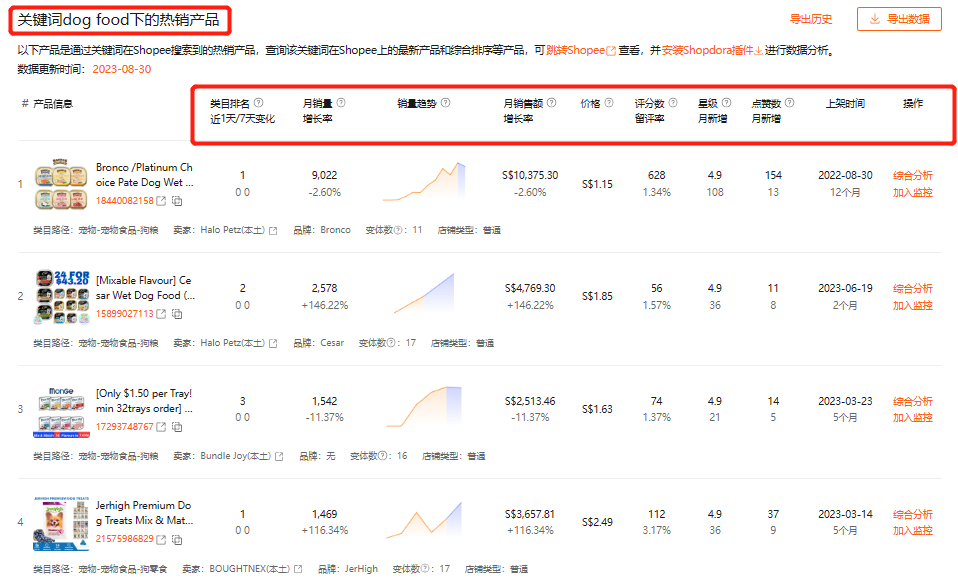Open external link icon next to 21575986829
This screenshot has height=587, width=958.
point(161,539)
